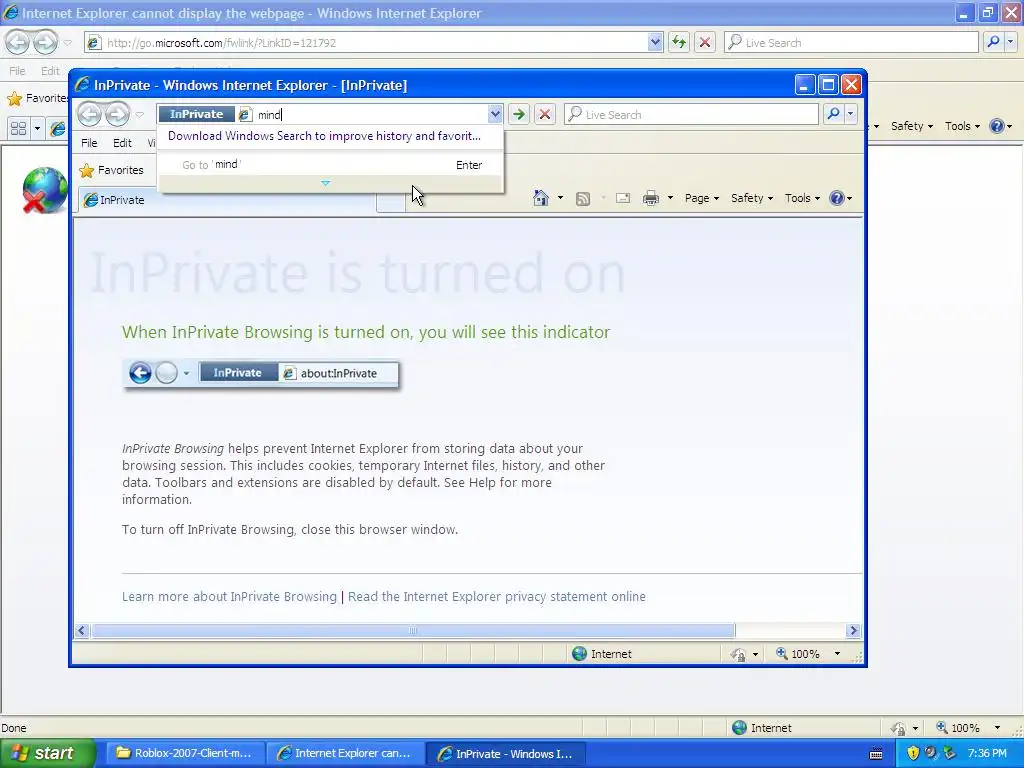This screenshot has width=1024, height=768.
Task: Click the Live Search box in the InPrivate window
Action: (x=692, y=114)
